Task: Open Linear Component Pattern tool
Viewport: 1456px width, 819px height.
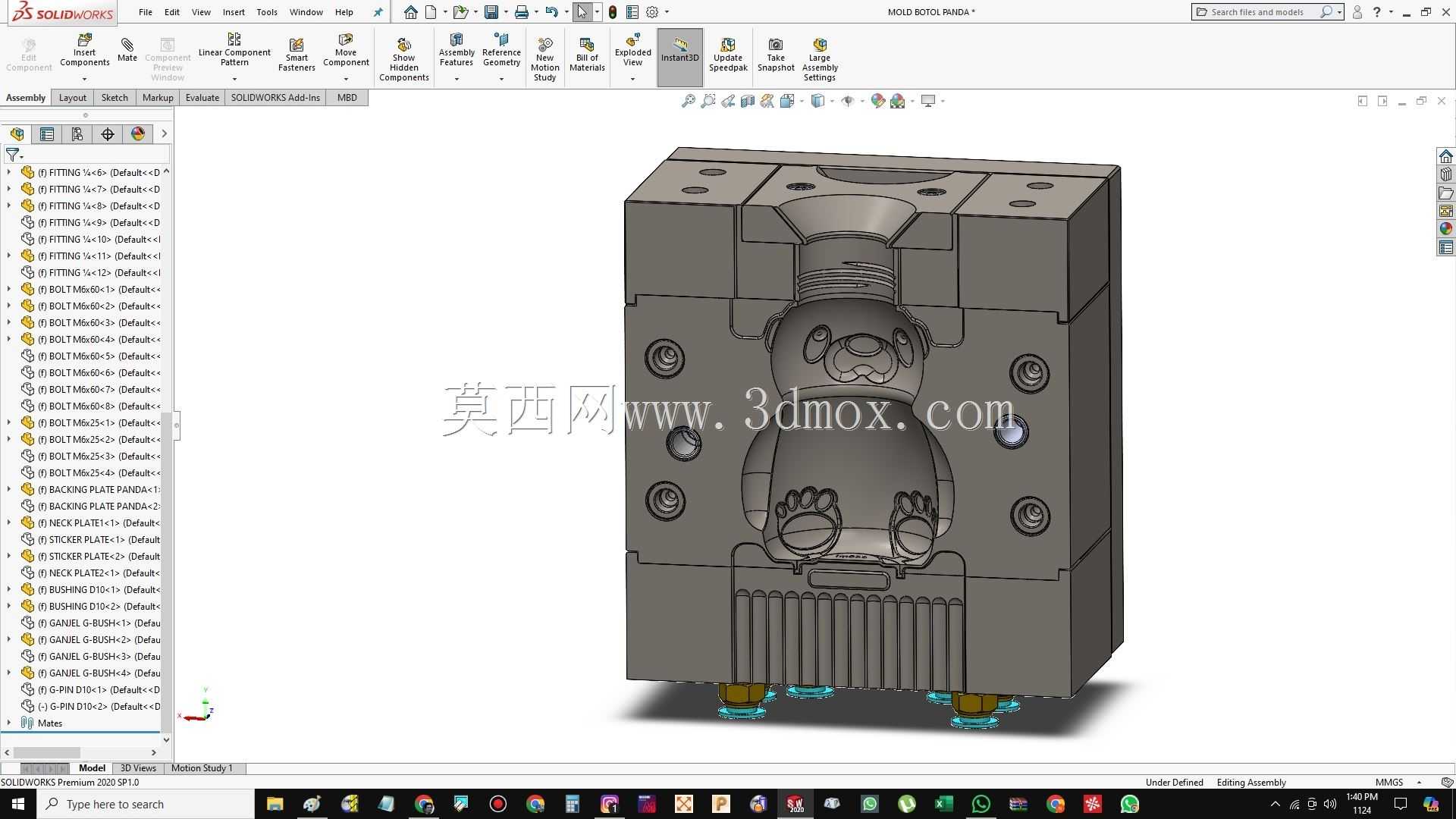Action: [234, 50]
